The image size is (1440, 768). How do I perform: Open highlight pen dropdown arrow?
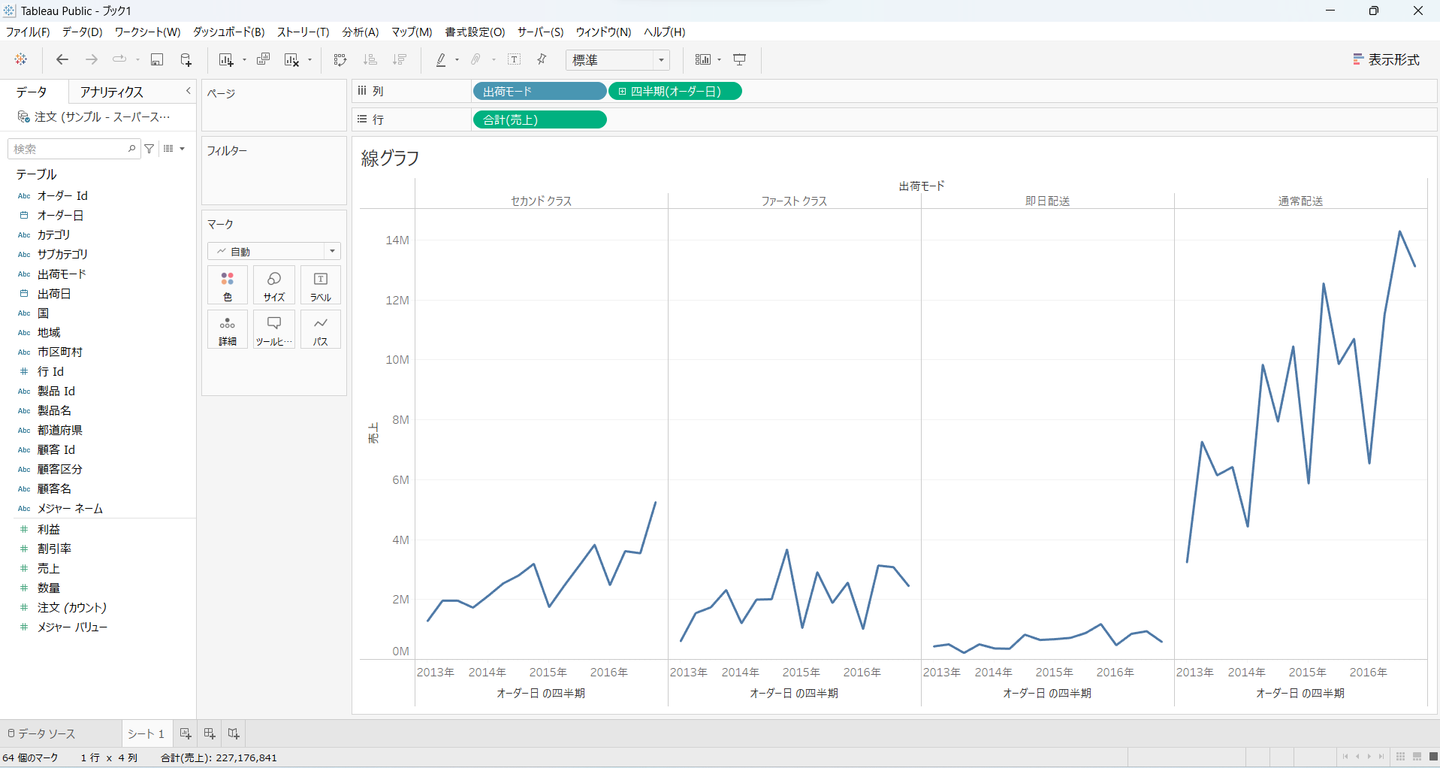click(x=457, y=60)
